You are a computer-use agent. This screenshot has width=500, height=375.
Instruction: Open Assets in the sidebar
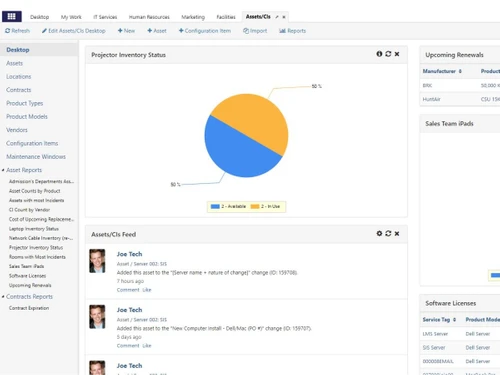click(14, 63)
